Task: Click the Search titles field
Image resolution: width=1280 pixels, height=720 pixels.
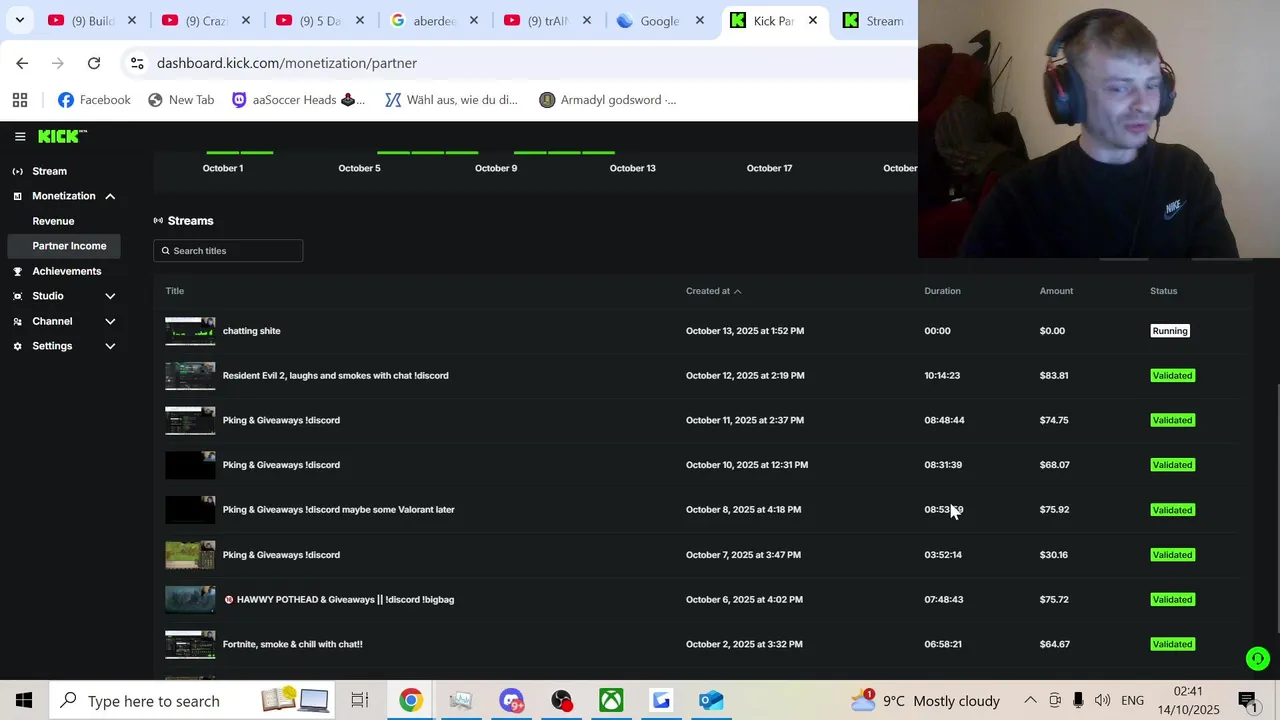Action: coord(228,251)
